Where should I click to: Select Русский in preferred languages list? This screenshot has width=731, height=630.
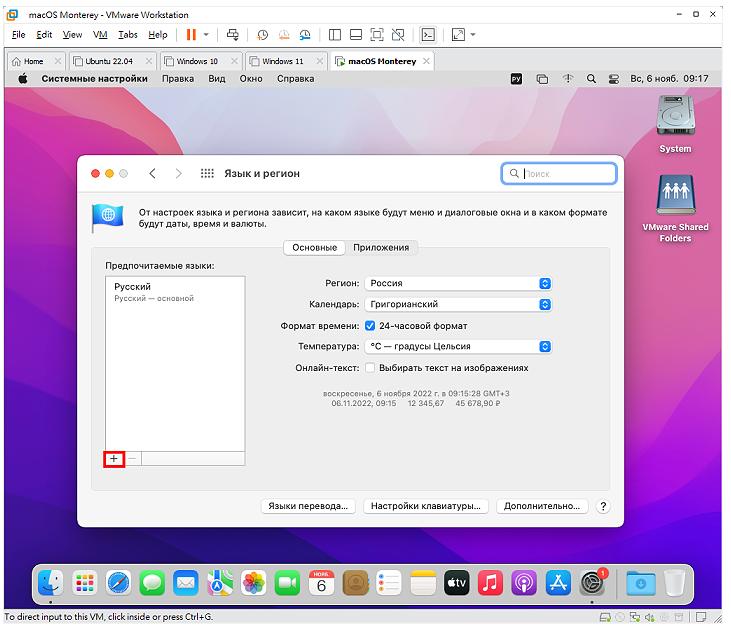pyautogui.click(x=175, y=291)
